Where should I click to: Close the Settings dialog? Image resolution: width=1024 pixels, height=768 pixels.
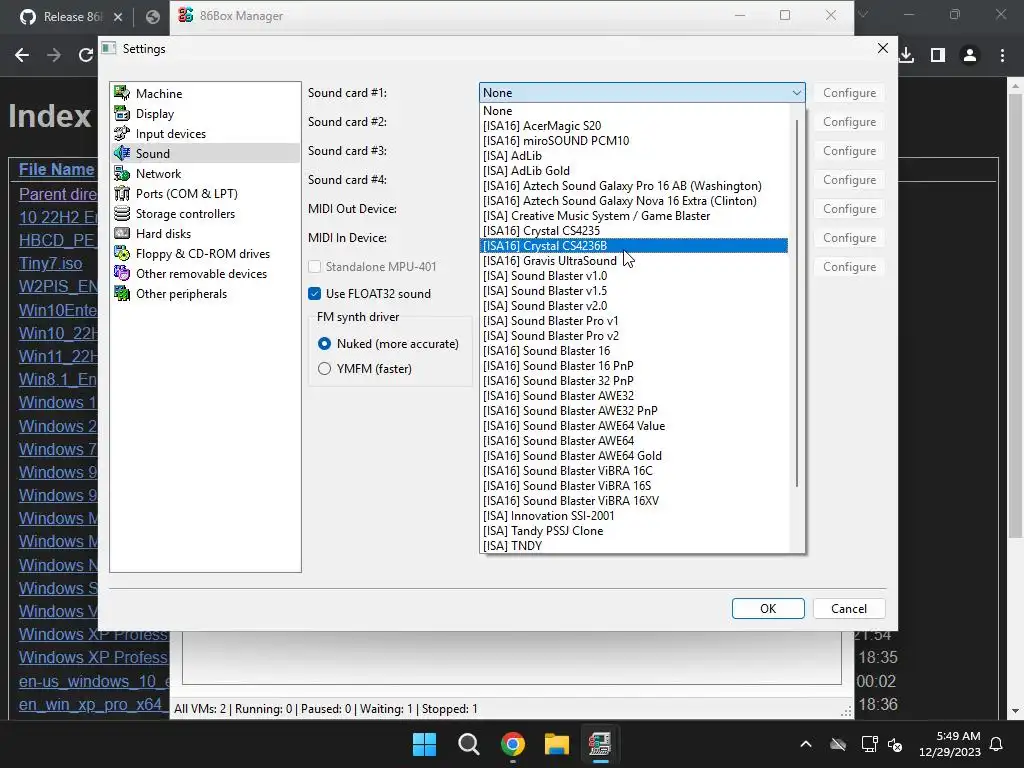click(883, 48)
